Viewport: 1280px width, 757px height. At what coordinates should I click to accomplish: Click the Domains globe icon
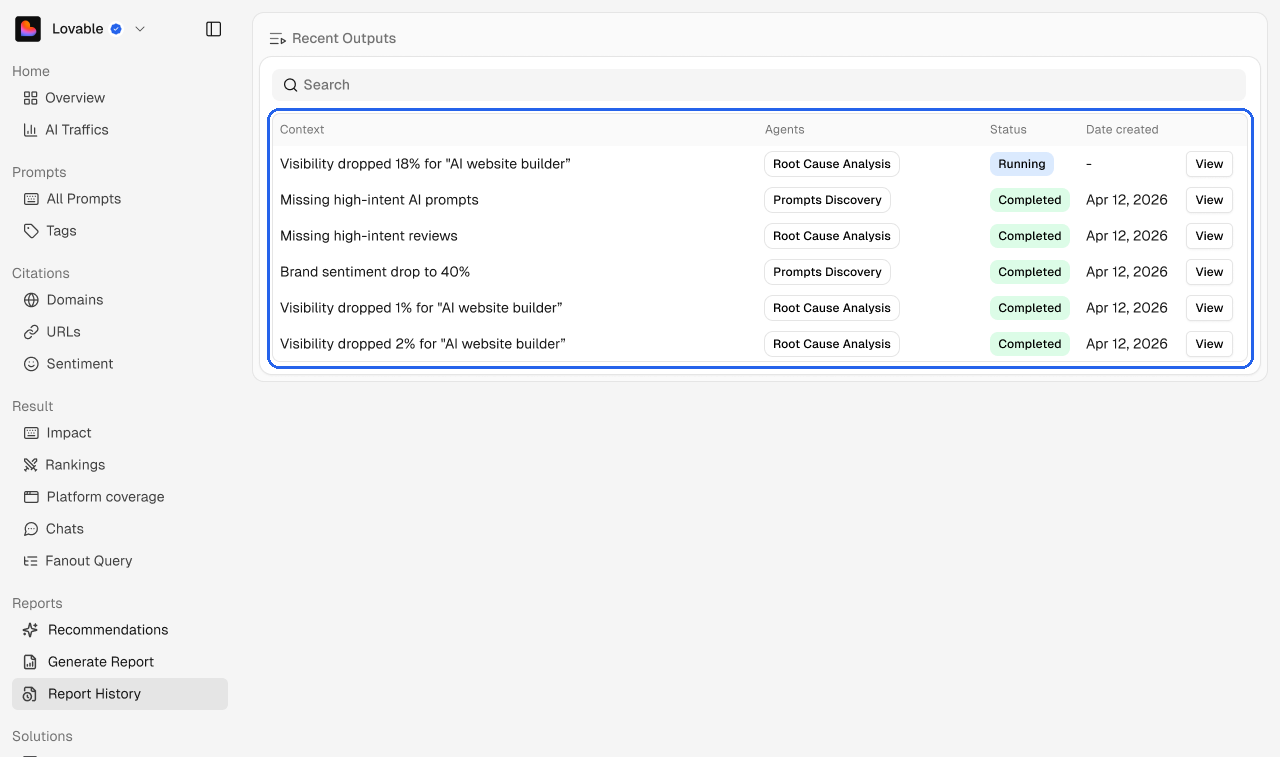click(x=31, y=300)
